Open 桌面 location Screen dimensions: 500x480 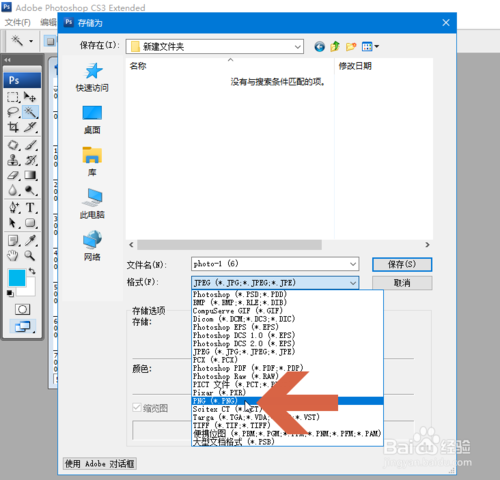pyautogui.click(x=92, y=120)
